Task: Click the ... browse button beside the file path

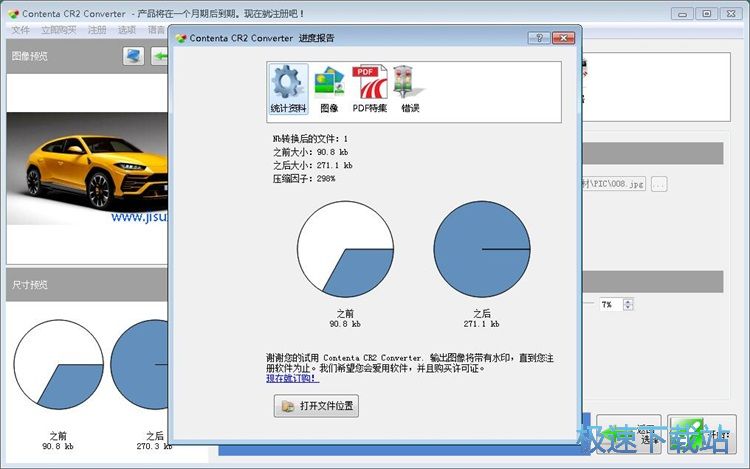Action: coord(659,184)
